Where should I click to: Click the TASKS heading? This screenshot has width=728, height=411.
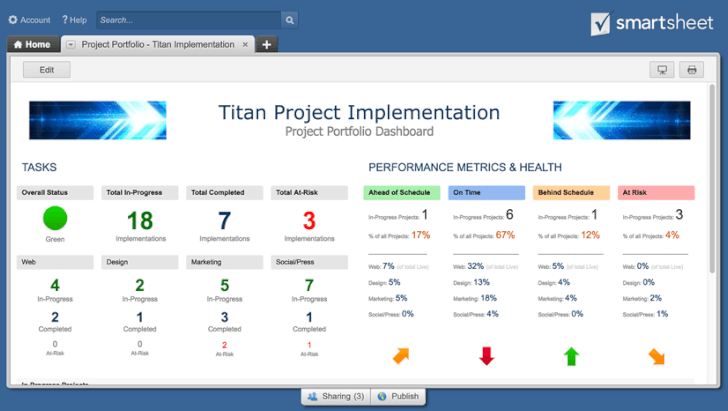pyautogui.click(x=39, y=167)
